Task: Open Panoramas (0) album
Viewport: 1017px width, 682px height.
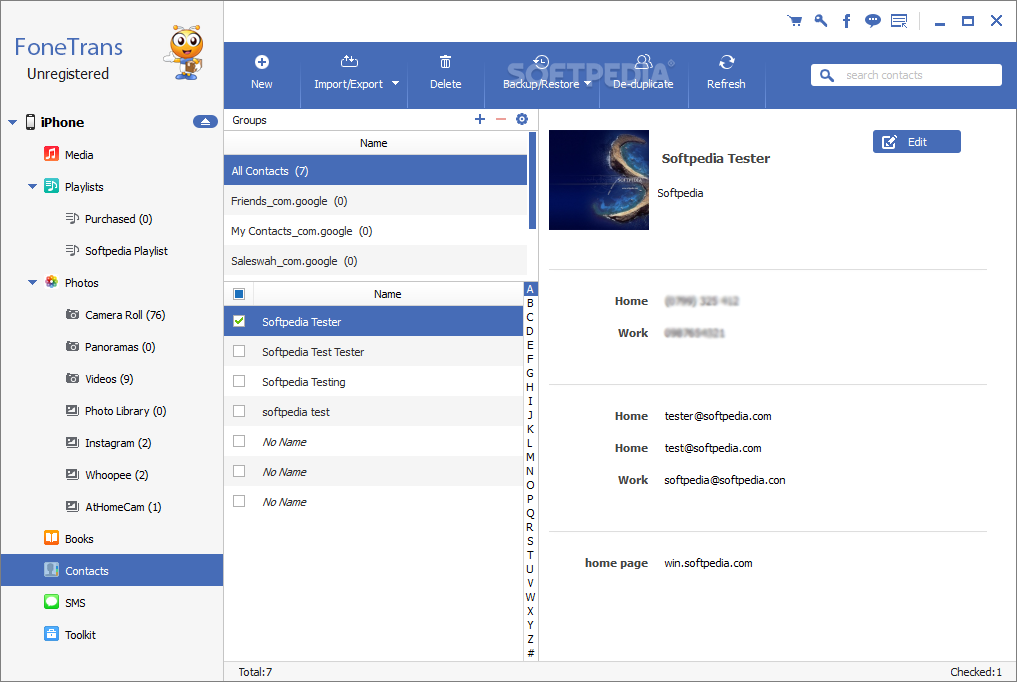Action: point(119,347)
